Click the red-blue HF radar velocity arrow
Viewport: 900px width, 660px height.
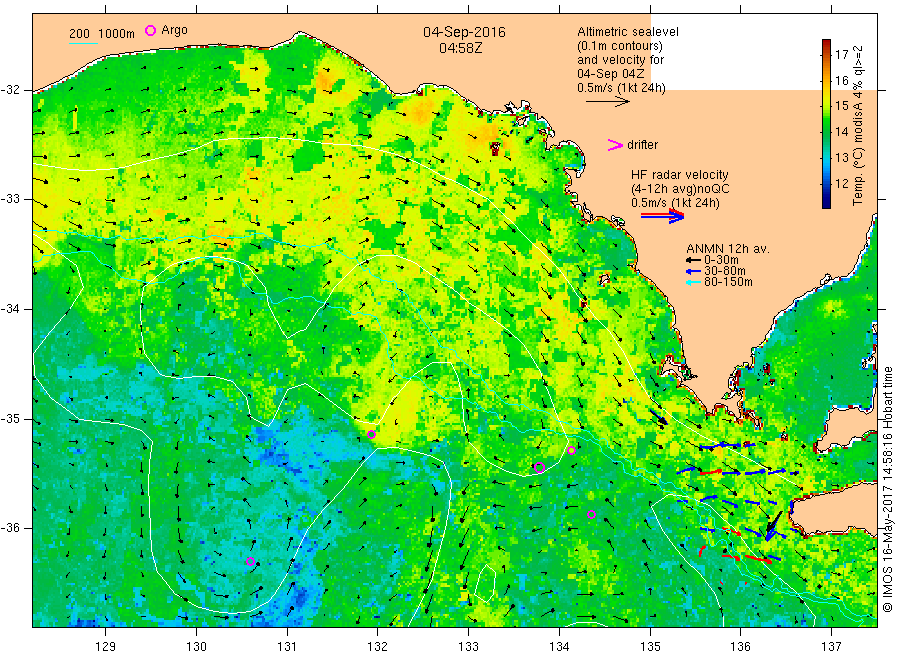(x=662, y=216)
